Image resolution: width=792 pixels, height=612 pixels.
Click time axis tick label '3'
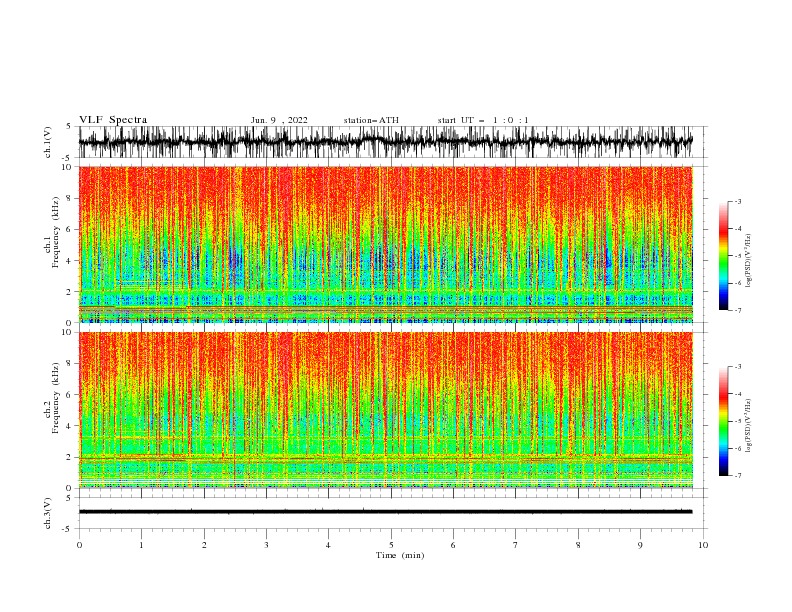click(x=266, y=545)
